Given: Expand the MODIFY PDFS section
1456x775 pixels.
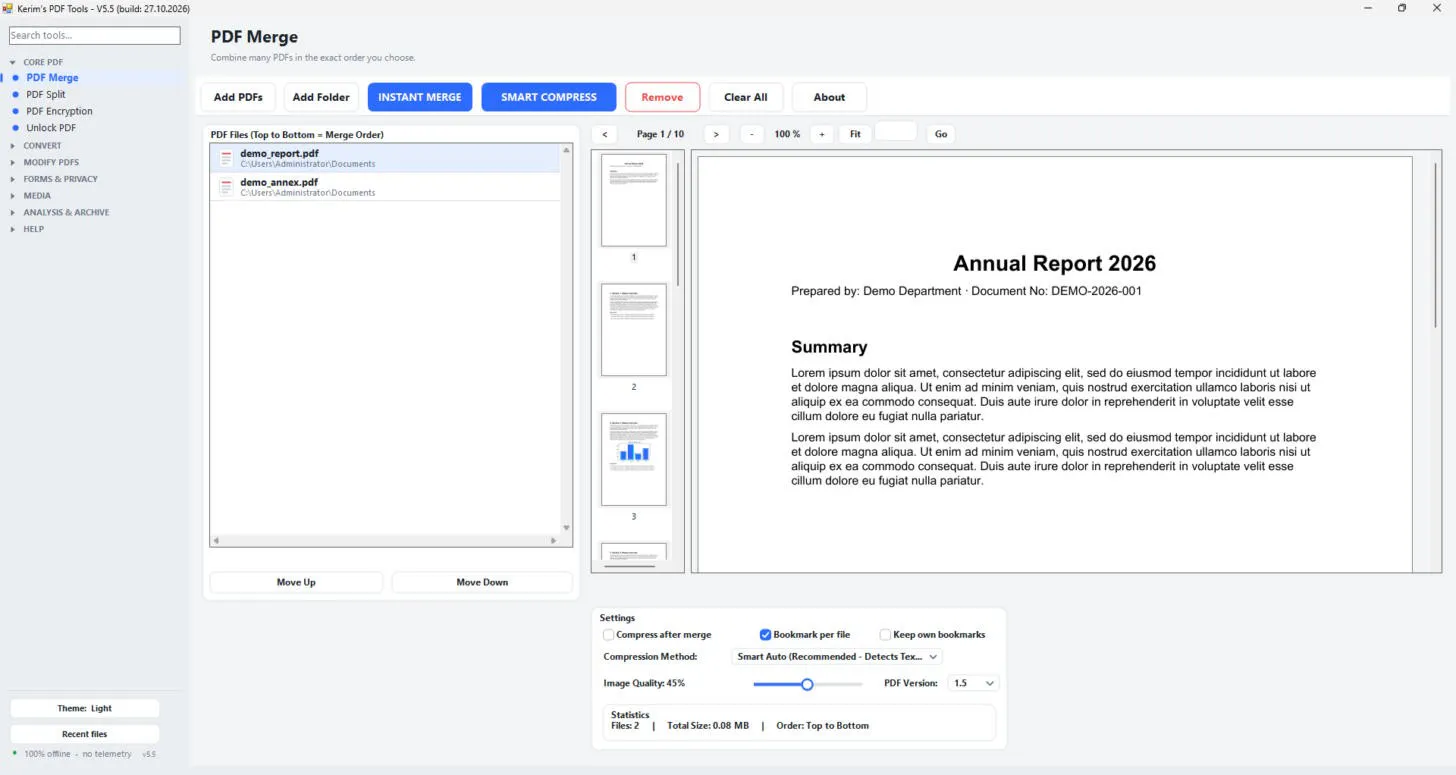Looking at the screenshot, I should 13,162.
